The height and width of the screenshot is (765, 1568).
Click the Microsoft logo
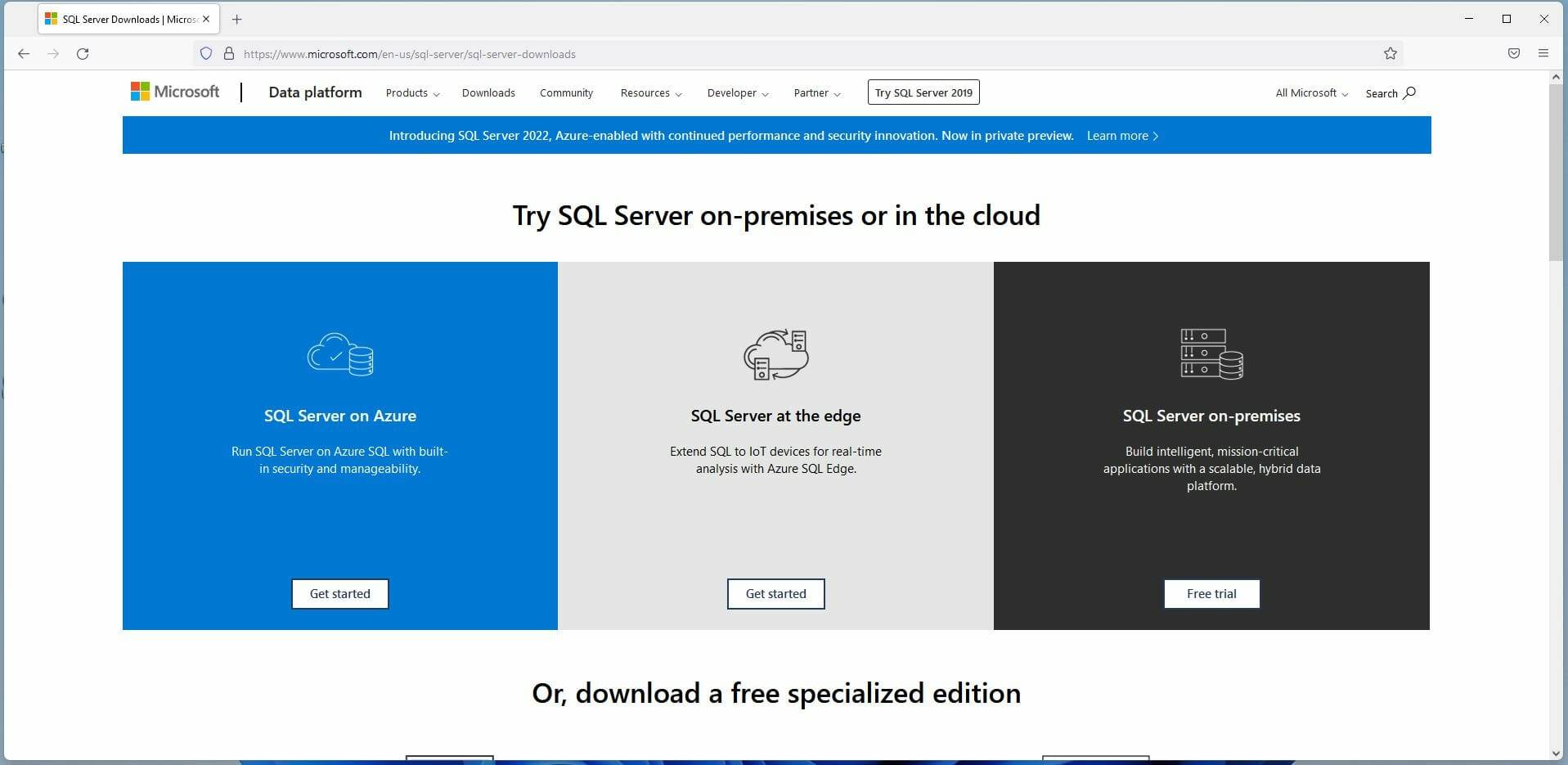173,92
